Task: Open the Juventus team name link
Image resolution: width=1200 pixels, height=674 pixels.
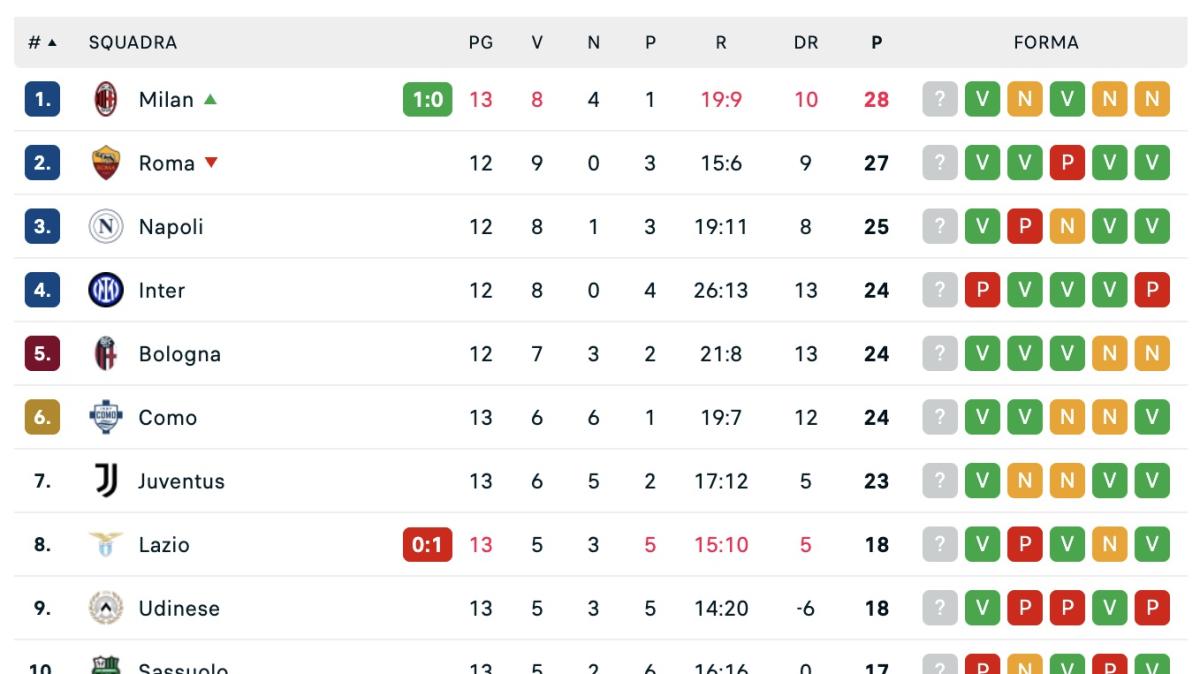Action: click(181, 481)
